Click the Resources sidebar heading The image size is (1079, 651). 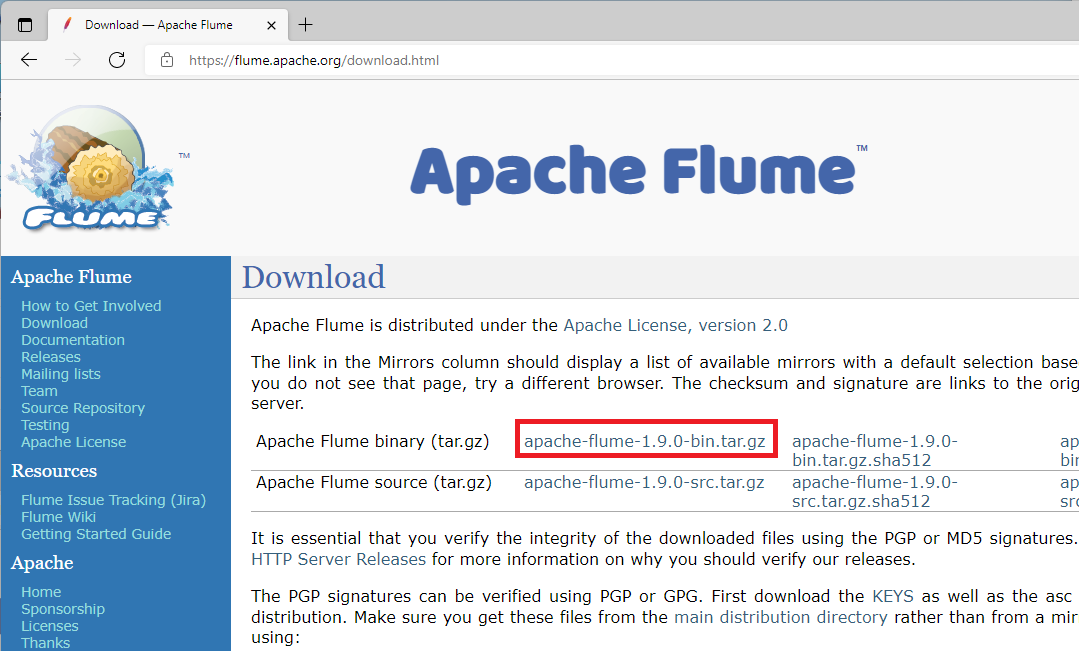click(54, 471)
